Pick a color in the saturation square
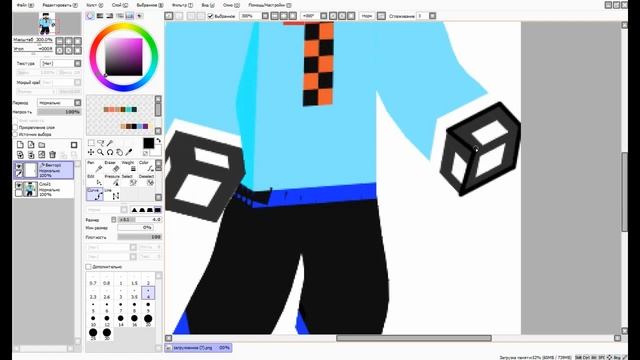This screenshot has height=360, width=640. click(x=124, y=57)
